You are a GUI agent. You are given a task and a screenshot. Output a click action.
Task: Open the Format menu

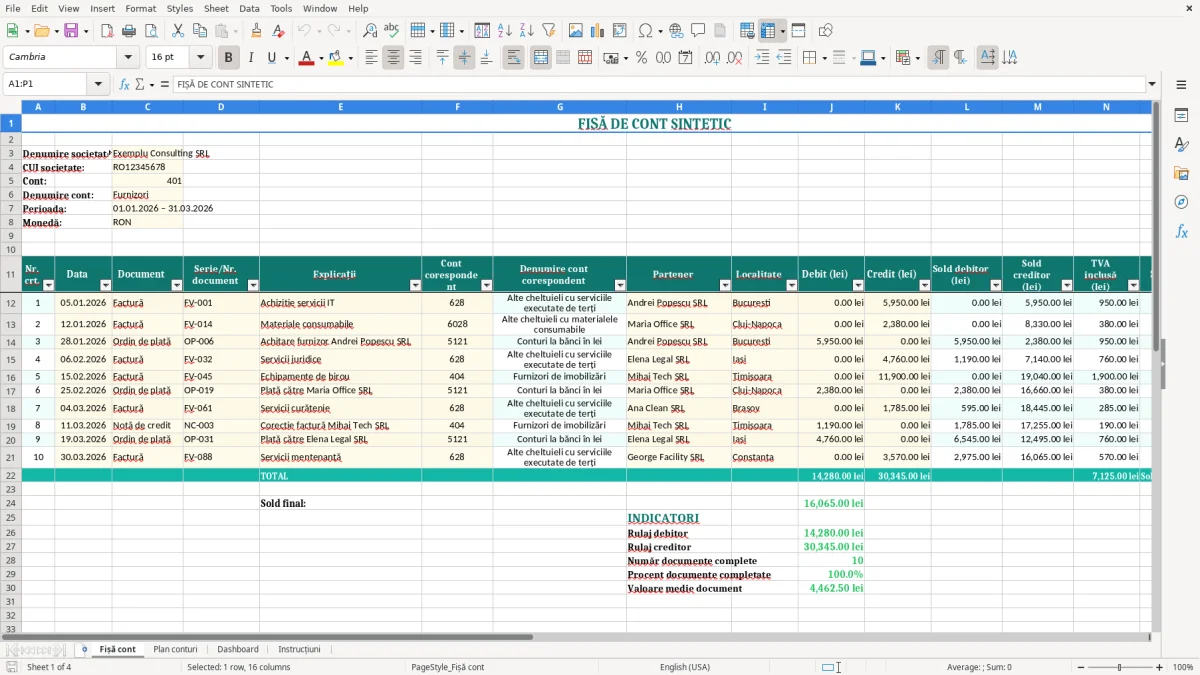coord(140,8)
